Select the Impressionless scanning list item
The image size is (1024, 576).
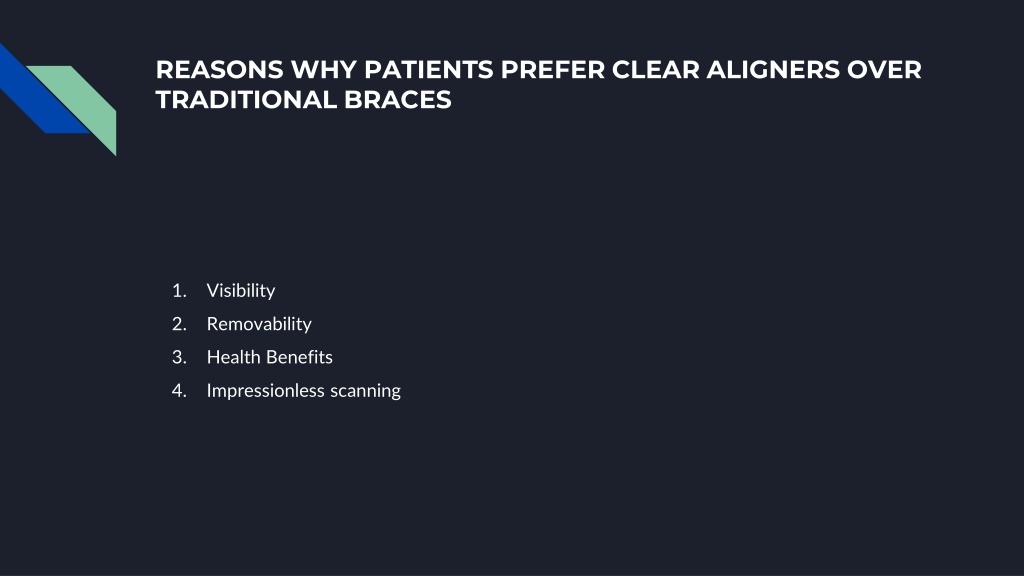pyautogui.click(x=304, y=391)
